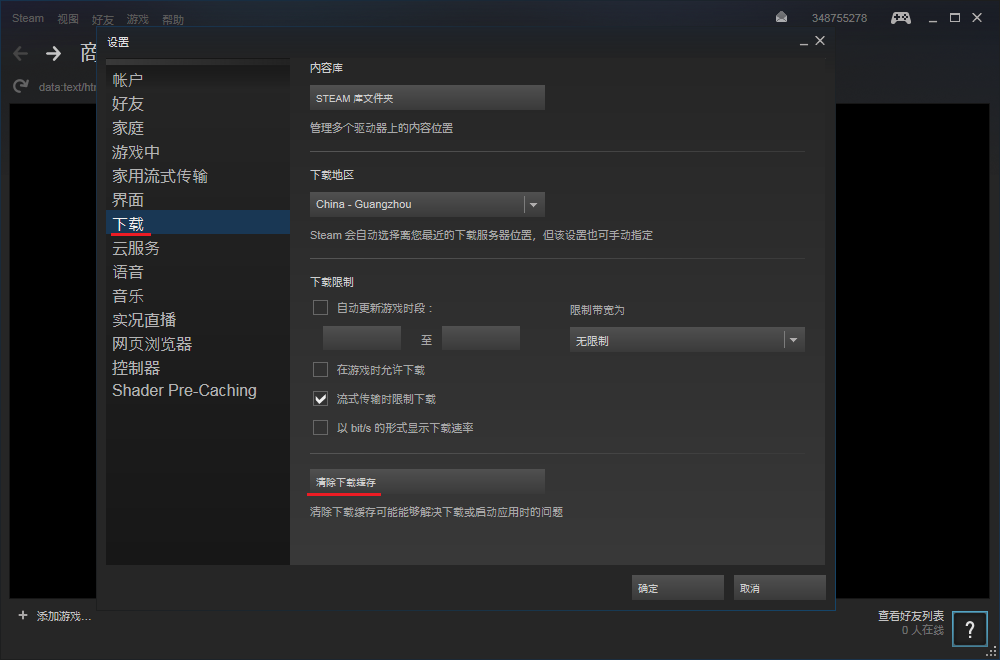Open the inbox envelope icon

781,18
